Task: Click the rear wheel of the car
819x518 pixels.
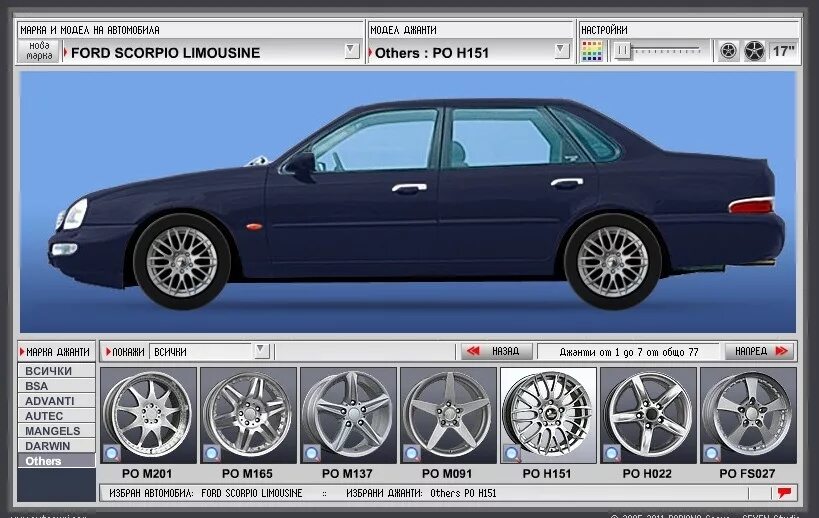Action: pos(613,262)
